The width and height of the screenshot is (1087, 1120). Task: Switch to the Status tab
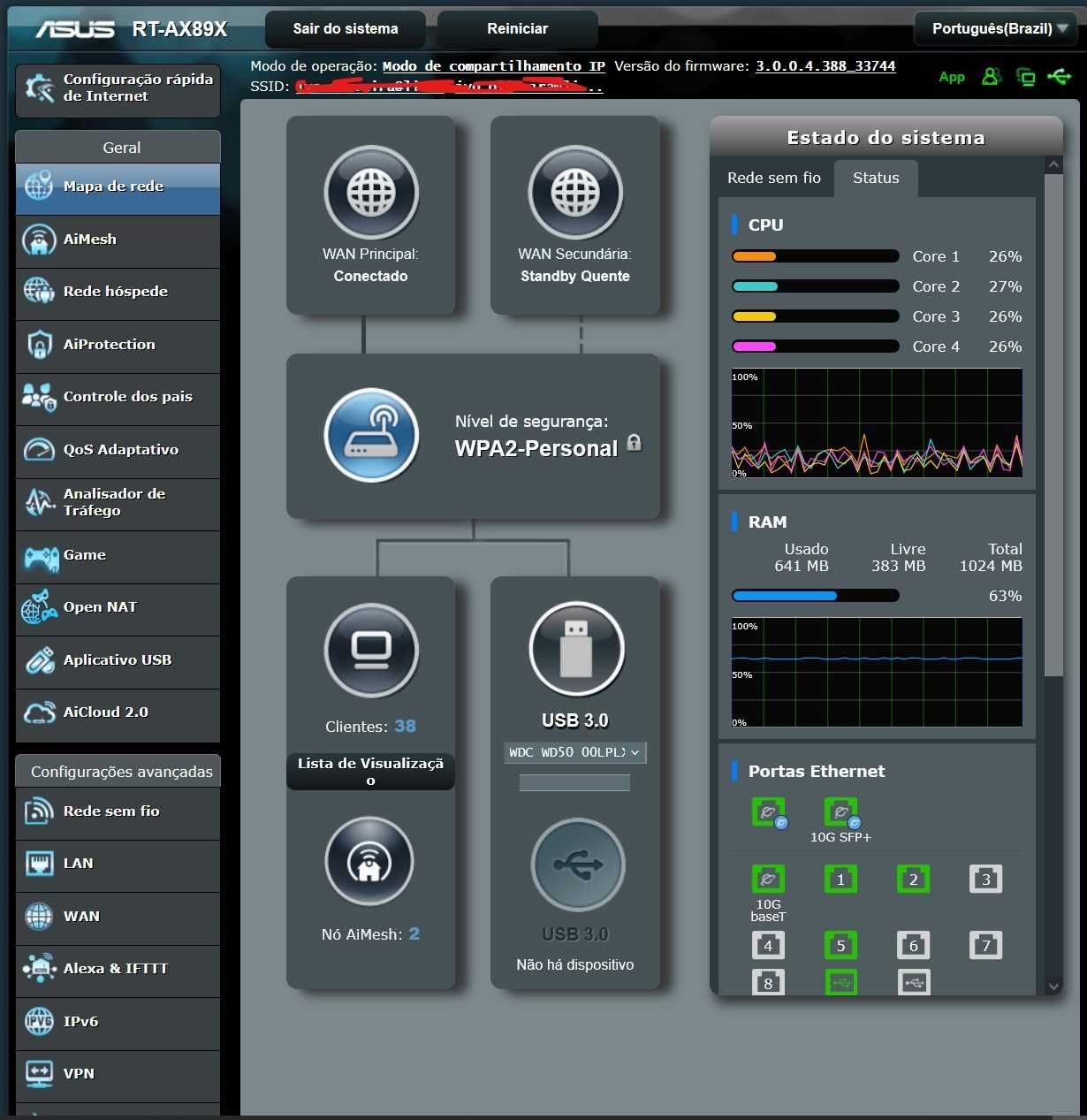(876, 178)
